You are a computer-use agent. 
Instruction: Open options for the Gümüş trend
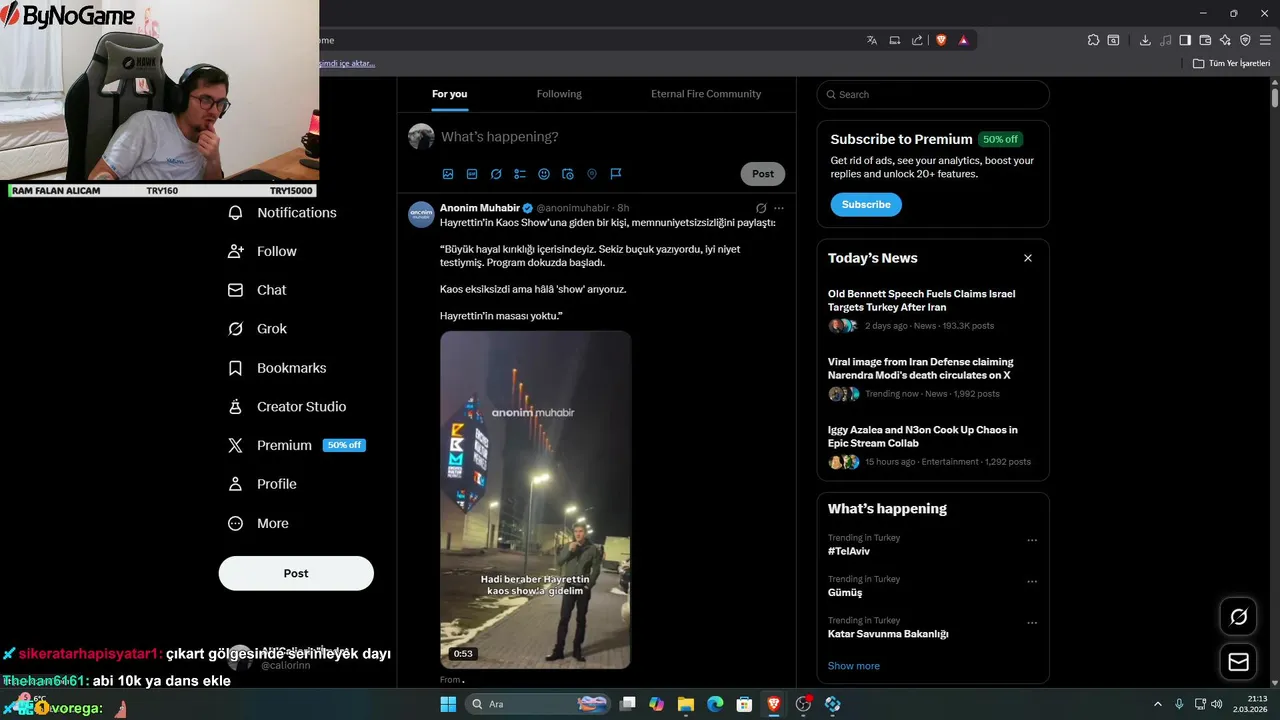coord(1032,581)
